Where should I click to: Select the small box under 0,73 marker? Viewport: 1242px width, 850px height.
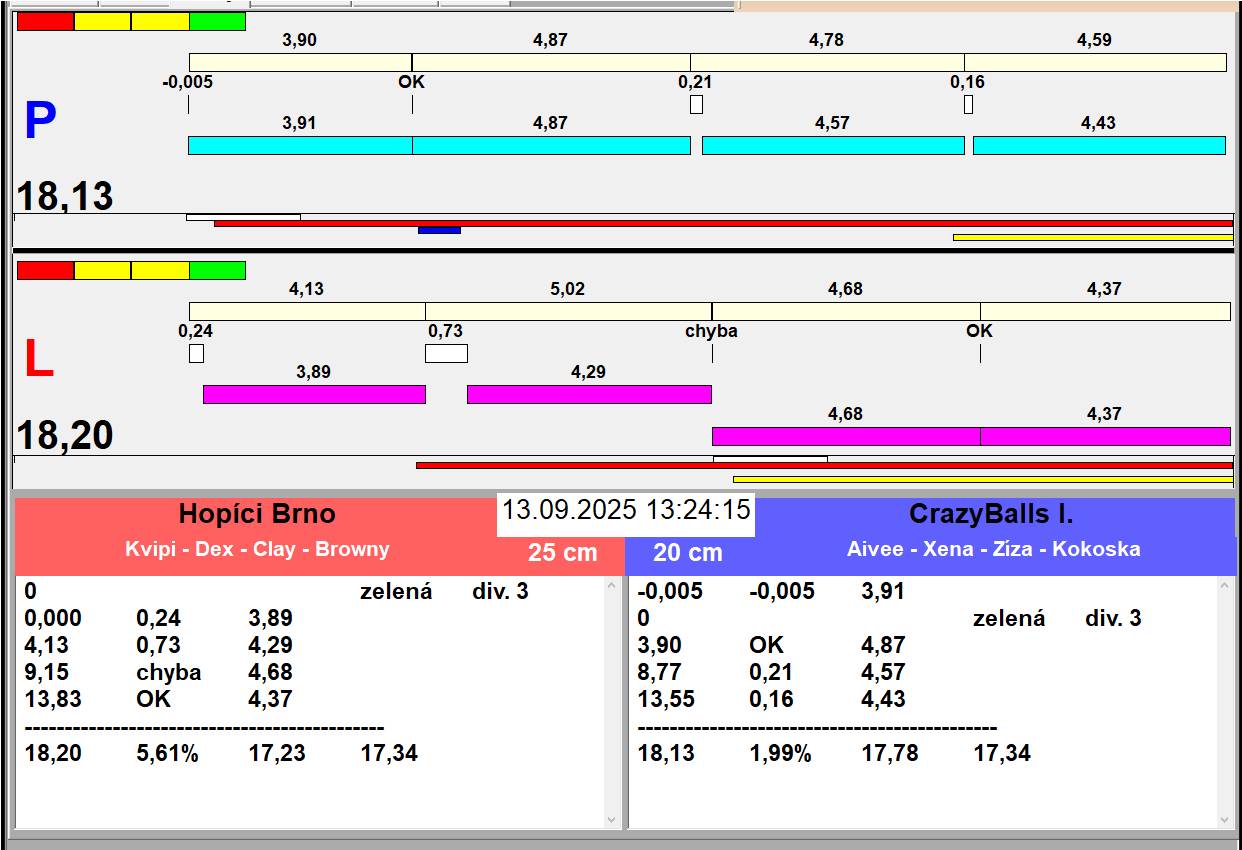[446, 353]
